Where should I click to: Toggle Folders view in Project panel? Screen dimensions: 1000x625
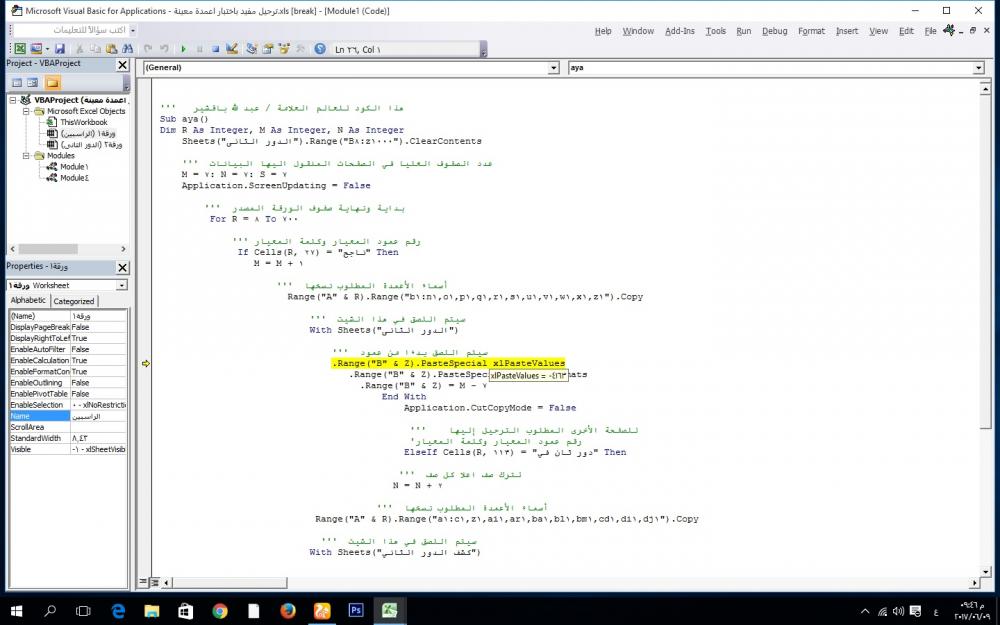coord(52,83)
